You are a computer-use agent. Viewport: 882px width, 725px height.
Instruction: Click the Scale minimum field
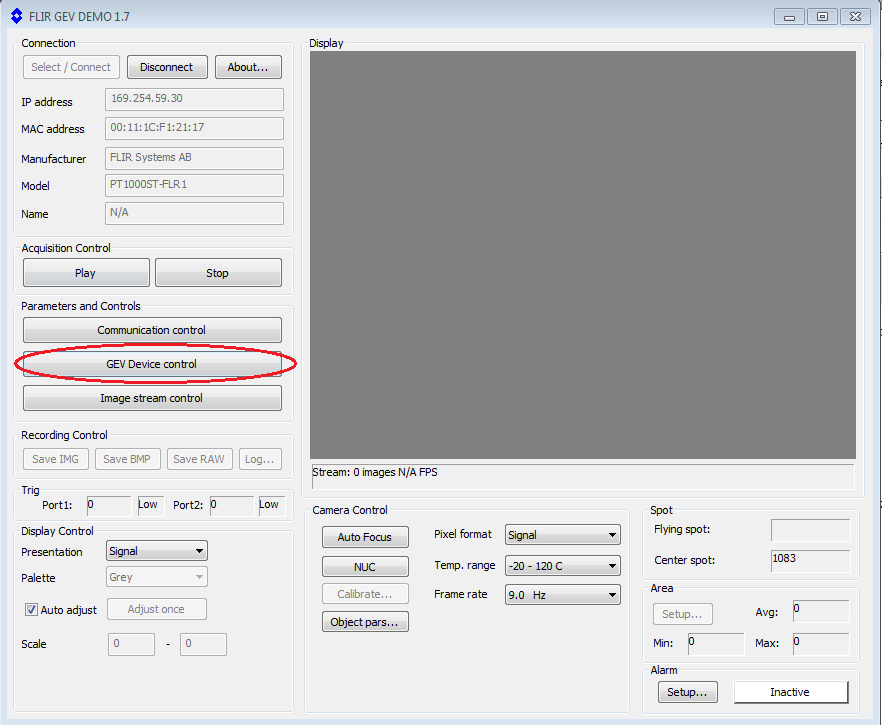tap(132, 645)
